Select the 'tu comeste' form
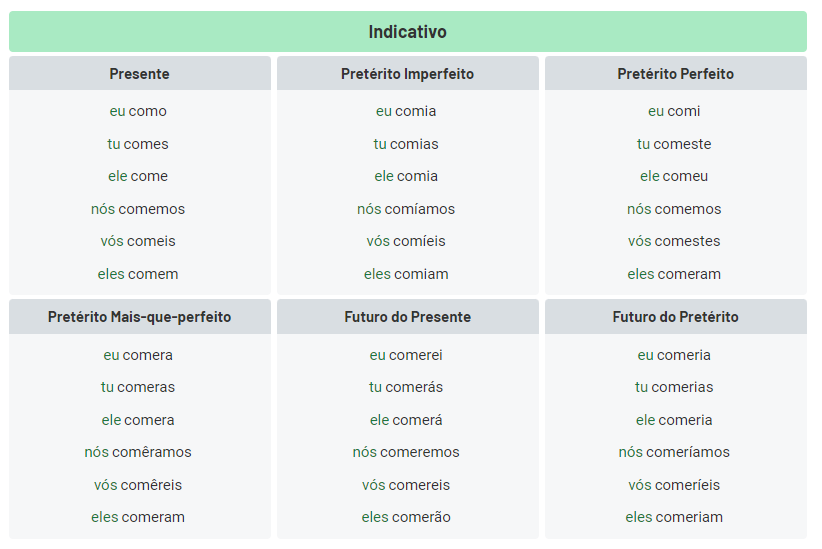This screenshot has width=822, height=549. 674,144
